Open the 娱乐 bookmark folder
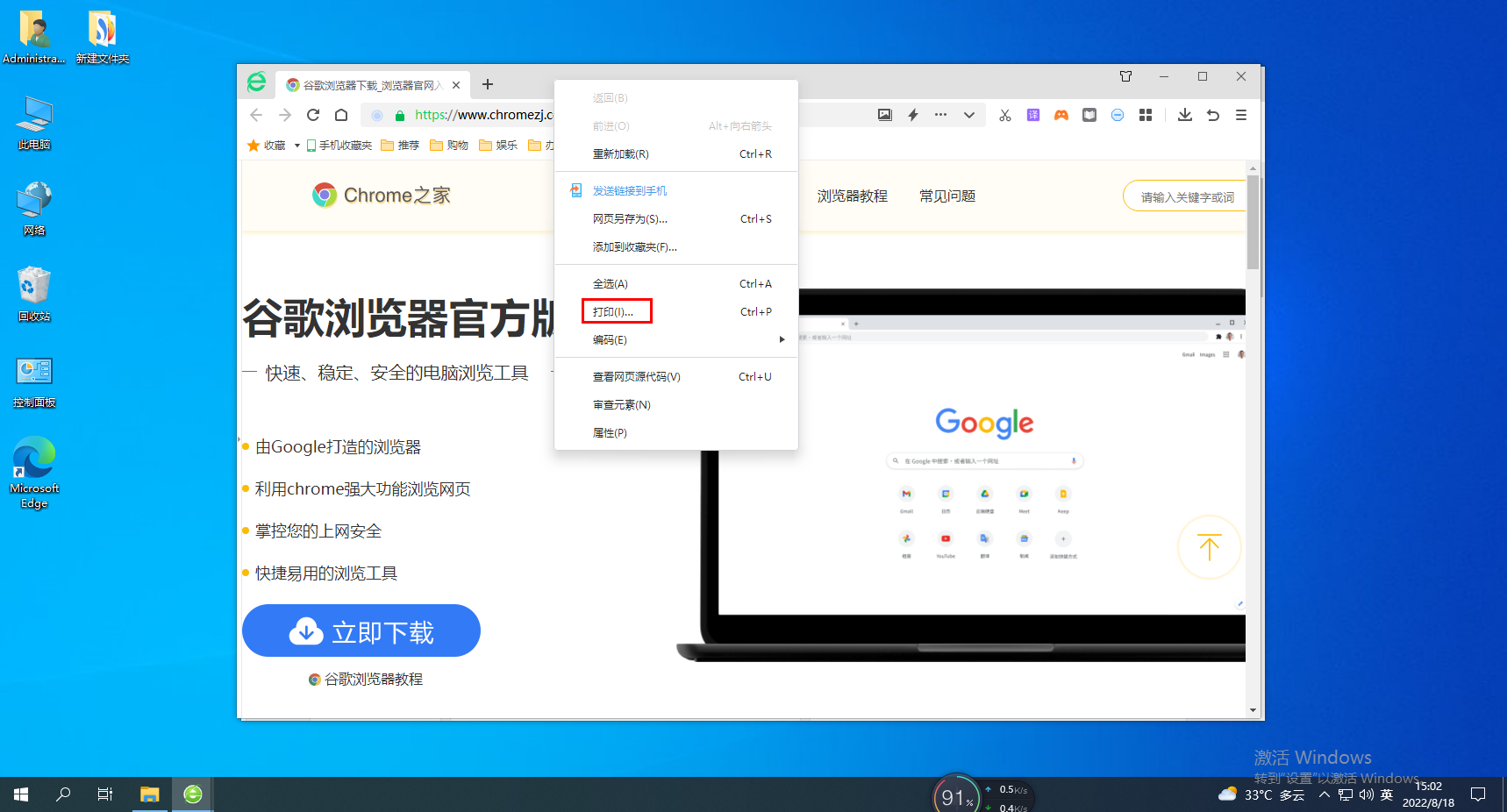The height and width of the screenshot is (812, 1507). pyautogui.click(x=498, y=146)
